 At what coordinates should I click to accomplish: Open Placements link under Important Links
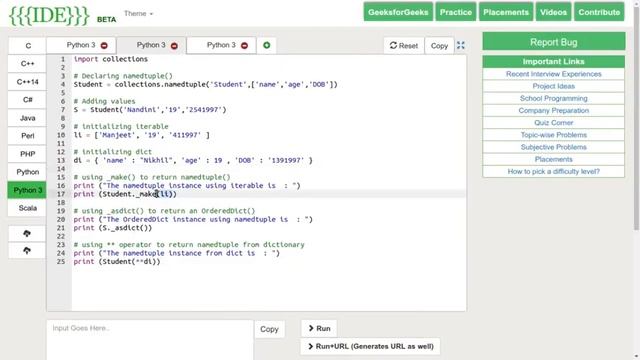click(x=553, y=159)
